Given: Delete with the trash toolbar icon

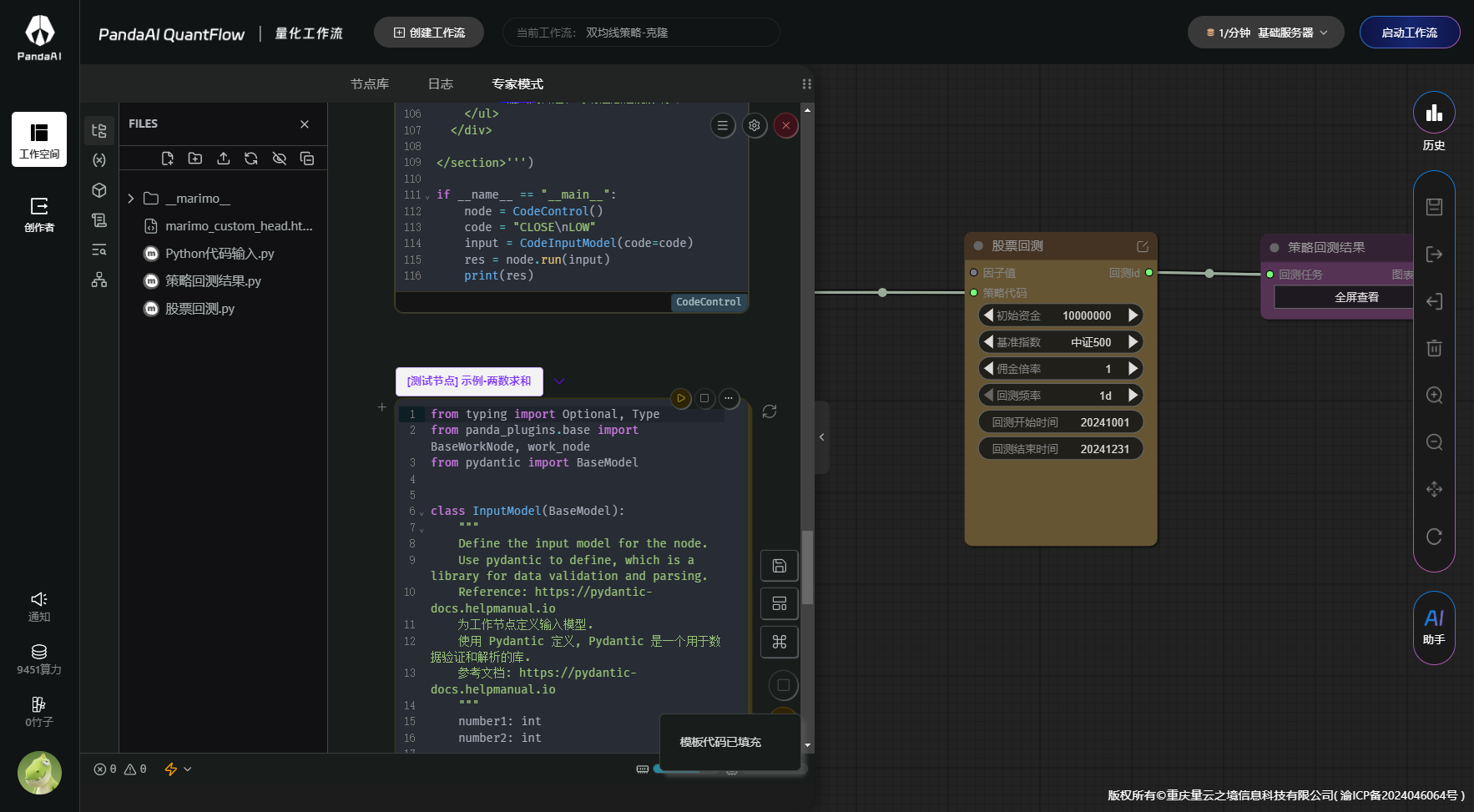Looking at the screenshot, I should [1434, 348].
